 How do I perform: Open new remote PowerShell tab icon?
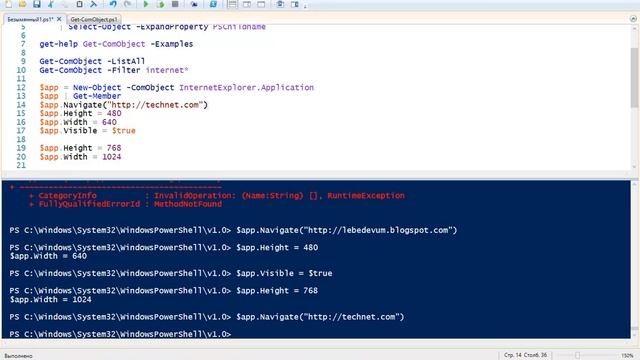point(194,4)
